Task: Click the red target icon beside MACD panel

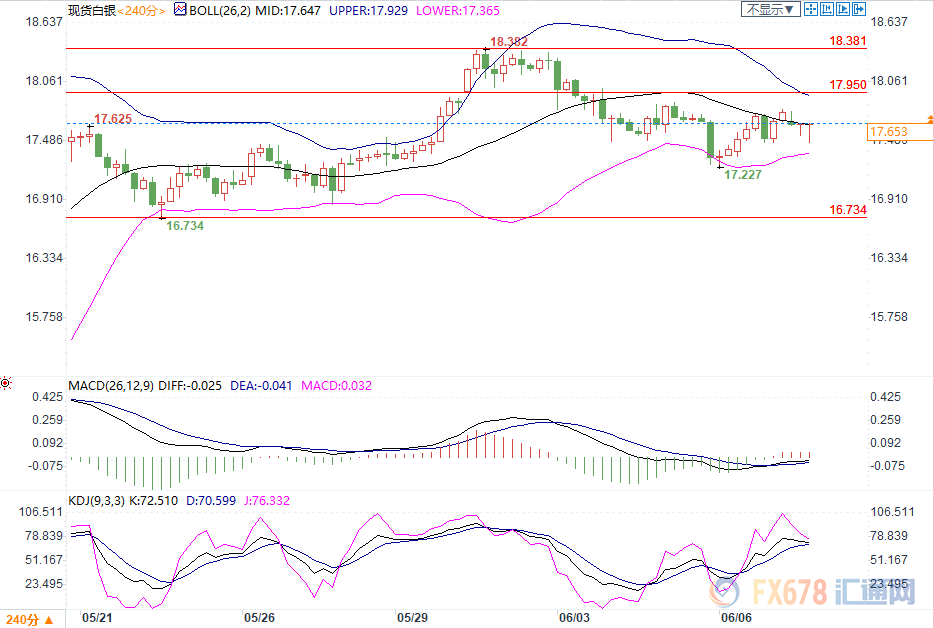Action: tap(6, 383)
